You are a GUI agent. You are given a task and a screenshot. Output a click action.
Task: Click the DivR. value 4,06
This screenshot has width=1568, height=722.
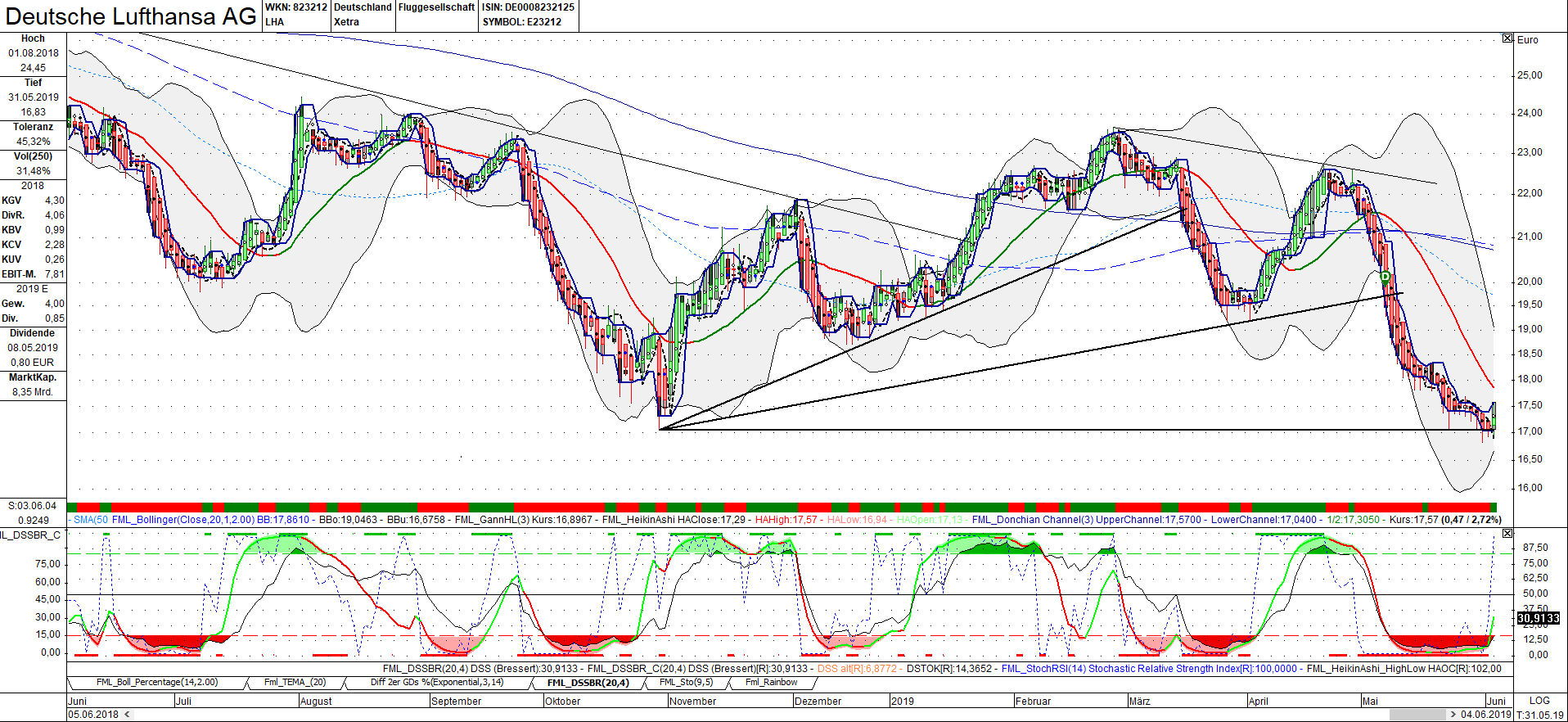click(54, 215)
